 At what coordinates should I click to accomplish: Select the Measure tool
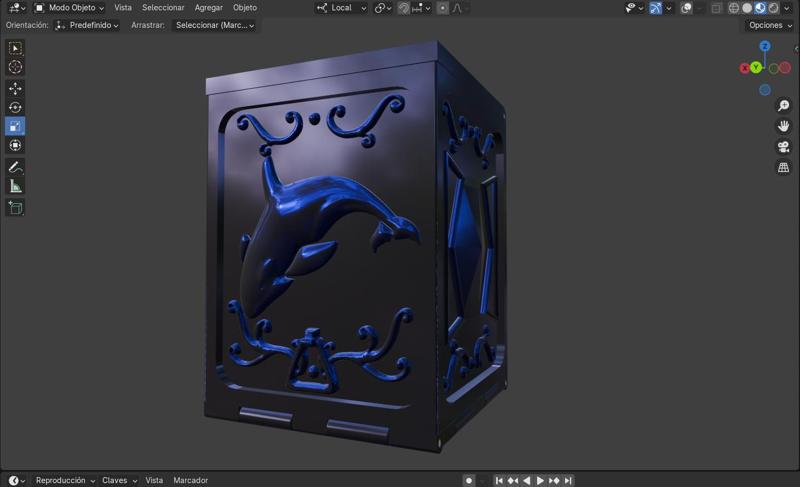click(x=15, y=186)
